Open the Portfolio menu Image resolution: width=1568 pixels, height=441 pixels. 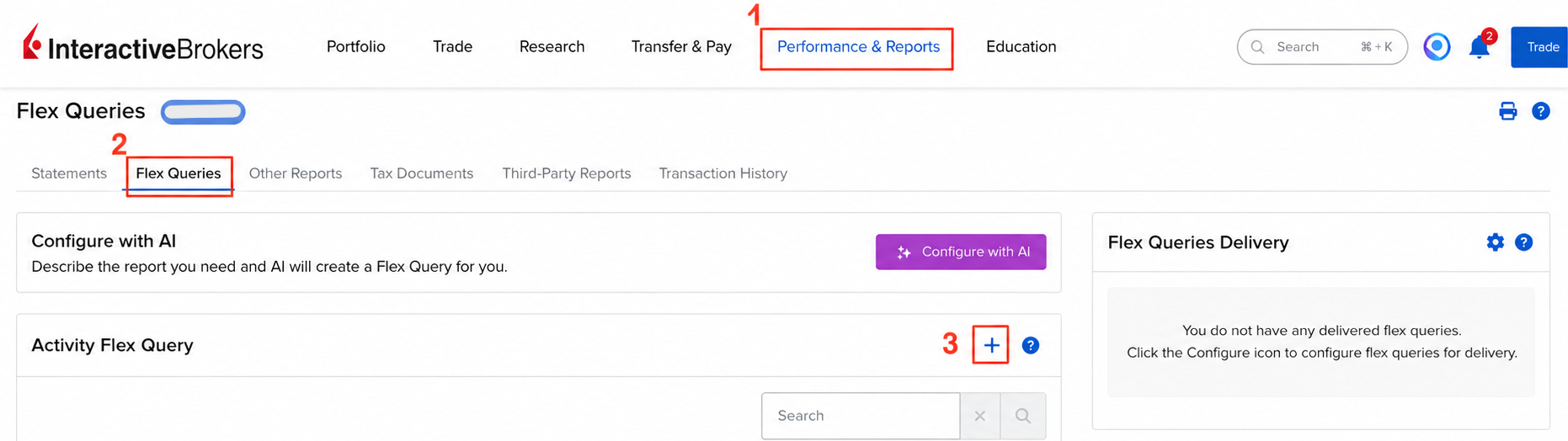pyautogui.click(x=356, y=46)
